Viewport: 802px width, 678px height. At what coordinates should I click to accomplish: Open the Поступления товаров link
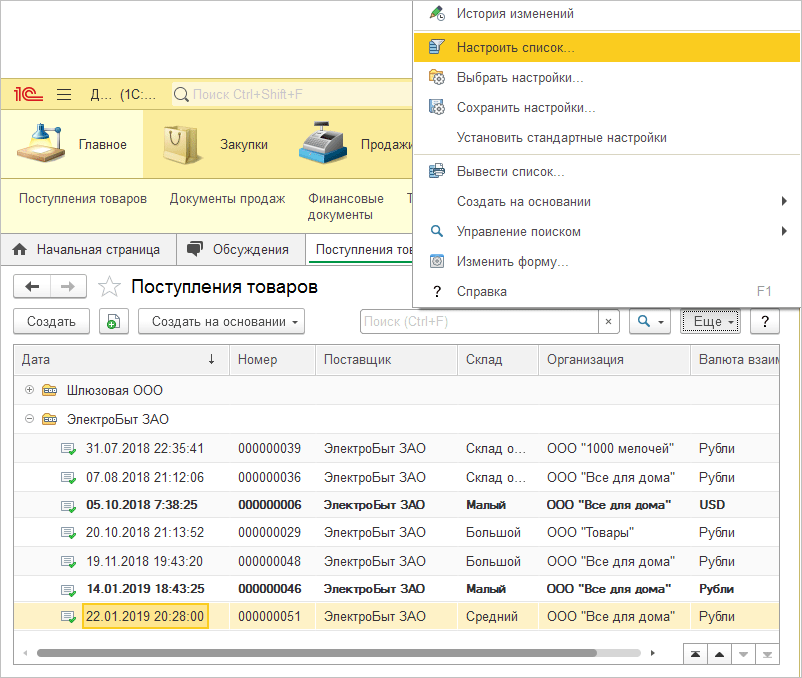83,198
